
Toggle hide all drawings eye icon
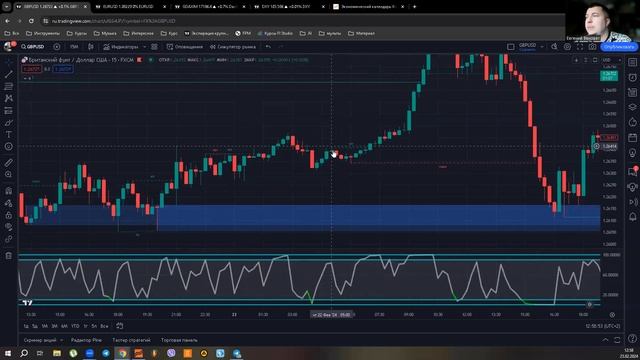(x=9, y=227)
